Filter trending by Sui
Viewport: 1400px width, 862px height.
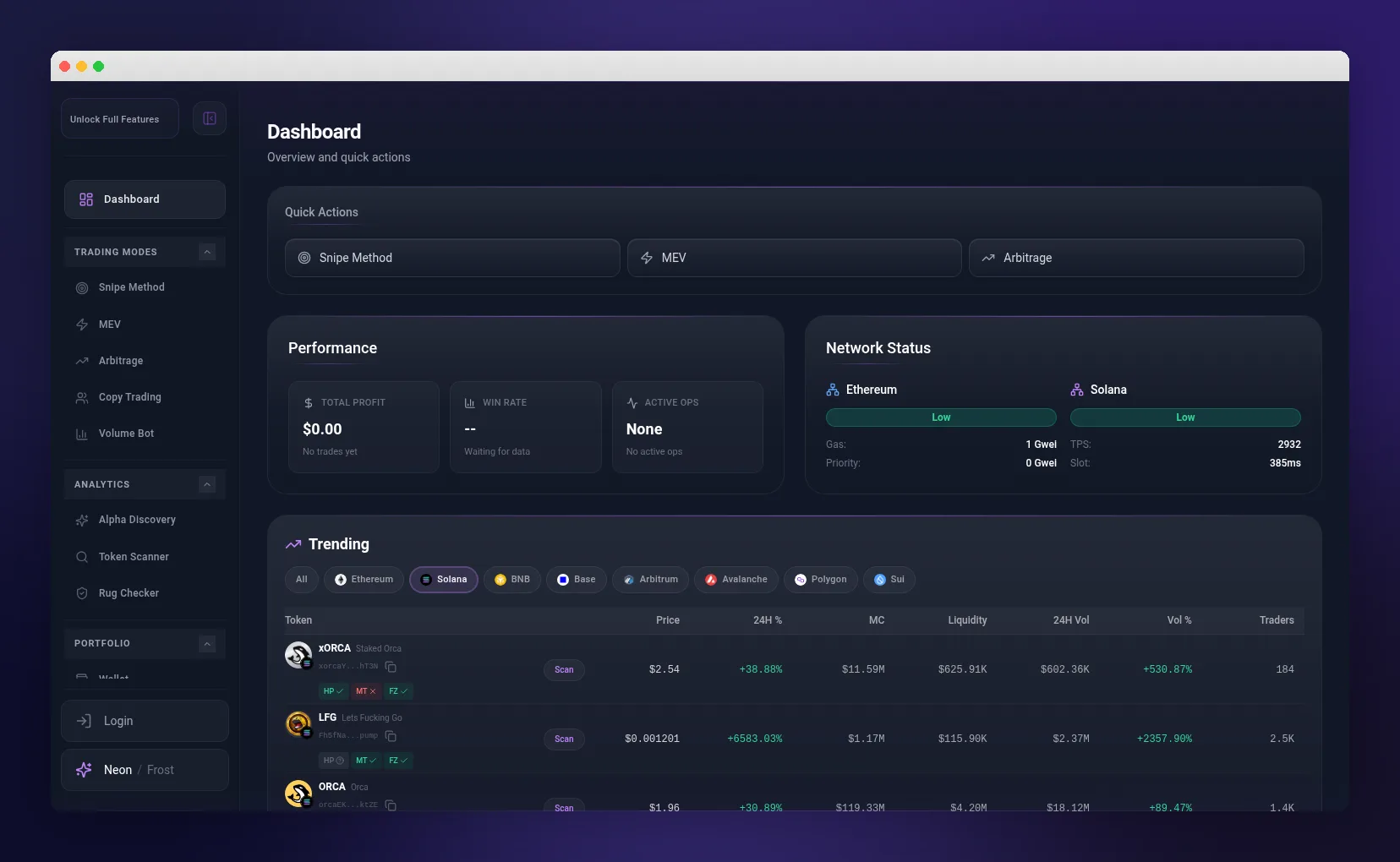click(889, 580)
